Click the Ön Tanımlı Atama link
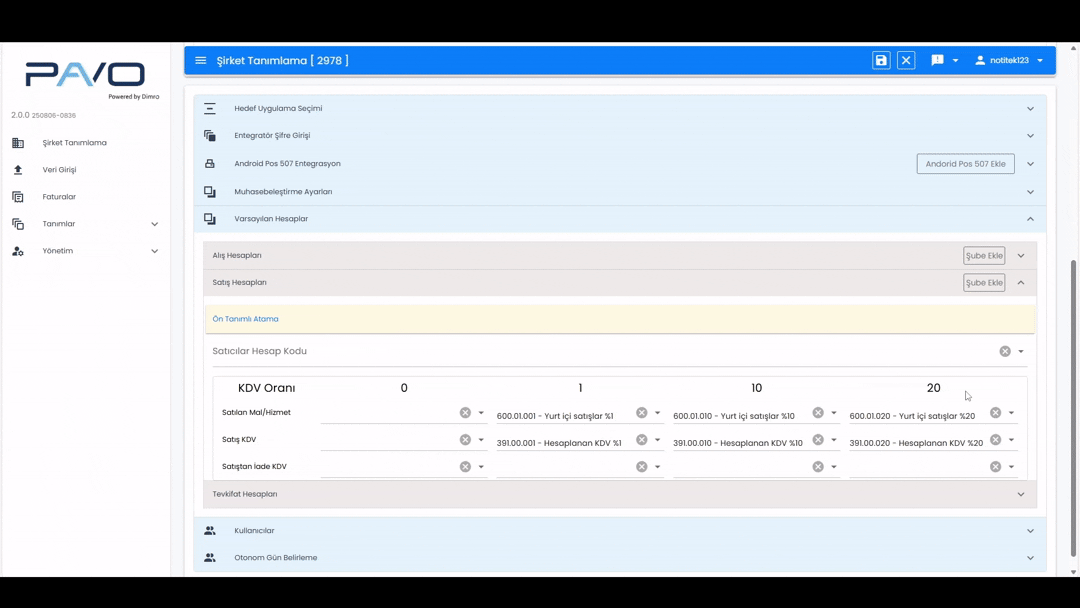 pyautogui.click(x=245, y=319)
